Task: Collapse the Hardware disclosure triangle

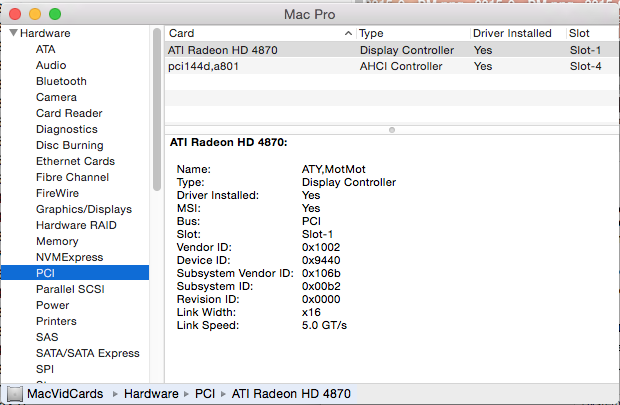Action: click(13, 33)
